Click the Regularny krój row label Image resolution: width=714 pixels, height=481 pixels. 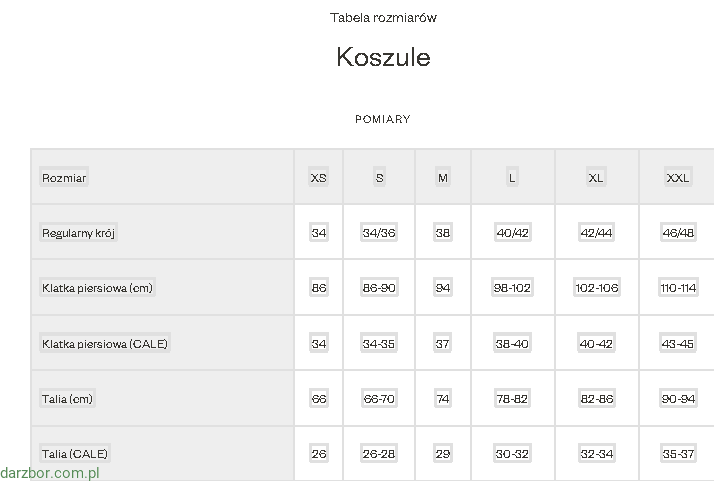[x=80, y=233]
